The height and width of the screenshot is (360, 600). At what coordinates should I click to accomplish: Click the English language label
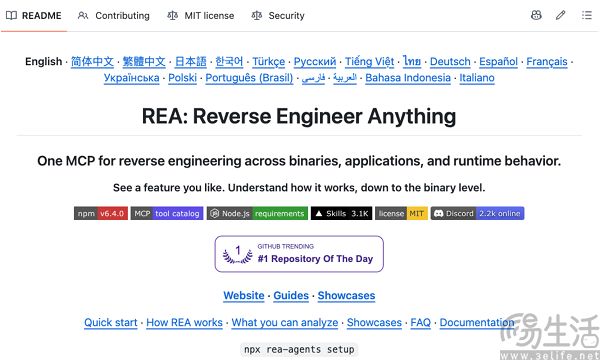[x=44, y=62]
